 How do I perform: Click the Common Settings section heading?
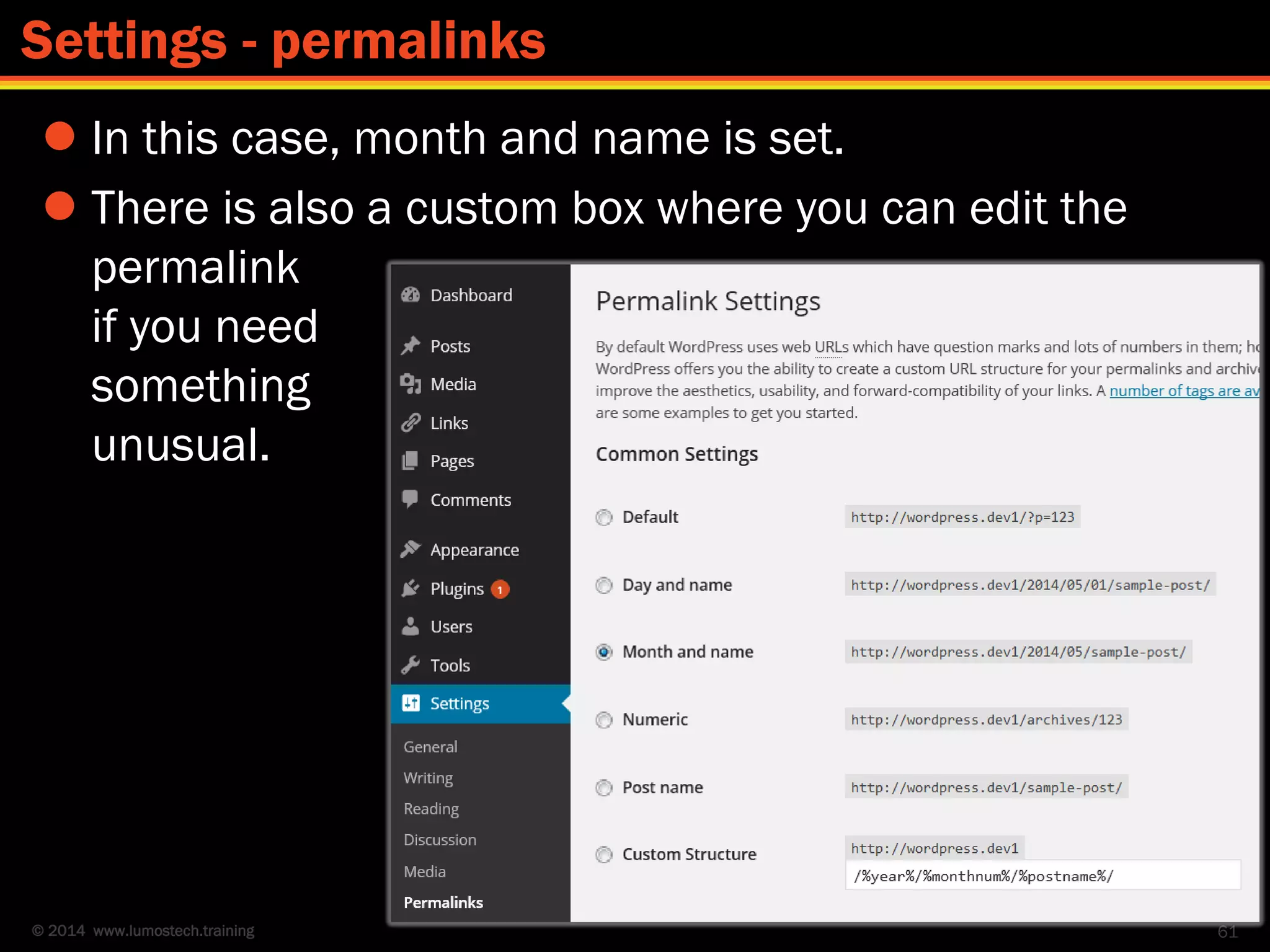pyautogui.click(x=677, y=454)
